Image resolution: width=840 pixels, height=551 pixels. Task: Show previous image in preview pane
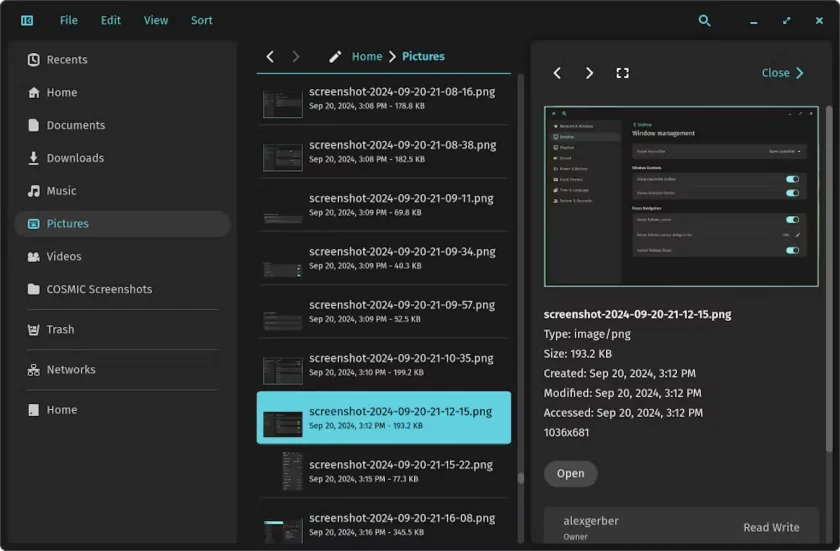pyautogui.click(x=557, y=73)
